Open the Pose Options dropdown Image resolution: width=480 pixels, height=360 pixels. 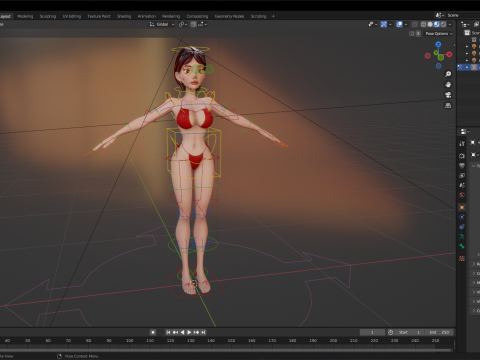click(x=438, y=34)
